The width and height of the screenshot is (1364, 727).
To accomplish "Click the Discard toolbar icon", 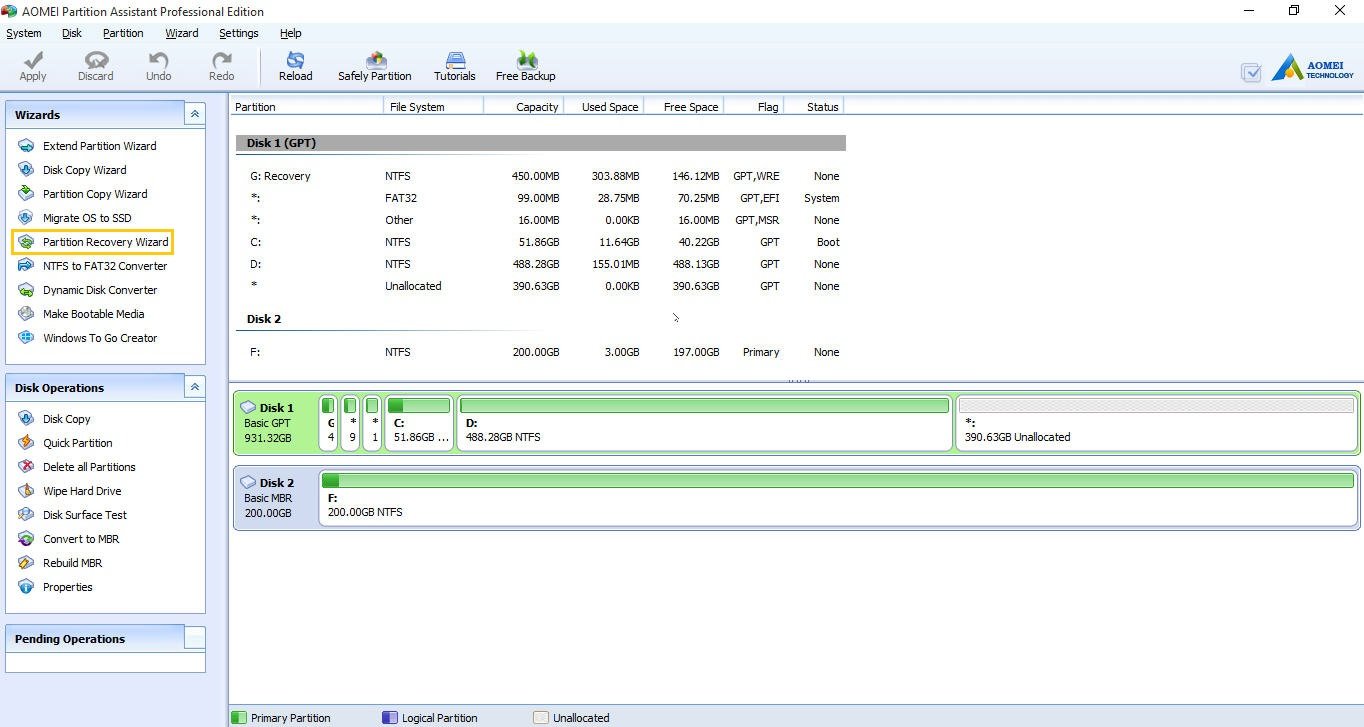I will click(x=96, y=61).
